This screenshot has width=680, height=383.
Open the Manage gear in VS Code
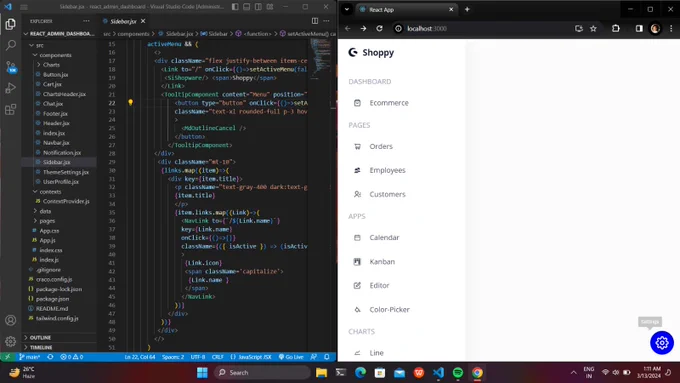click(x=10, y=342)
